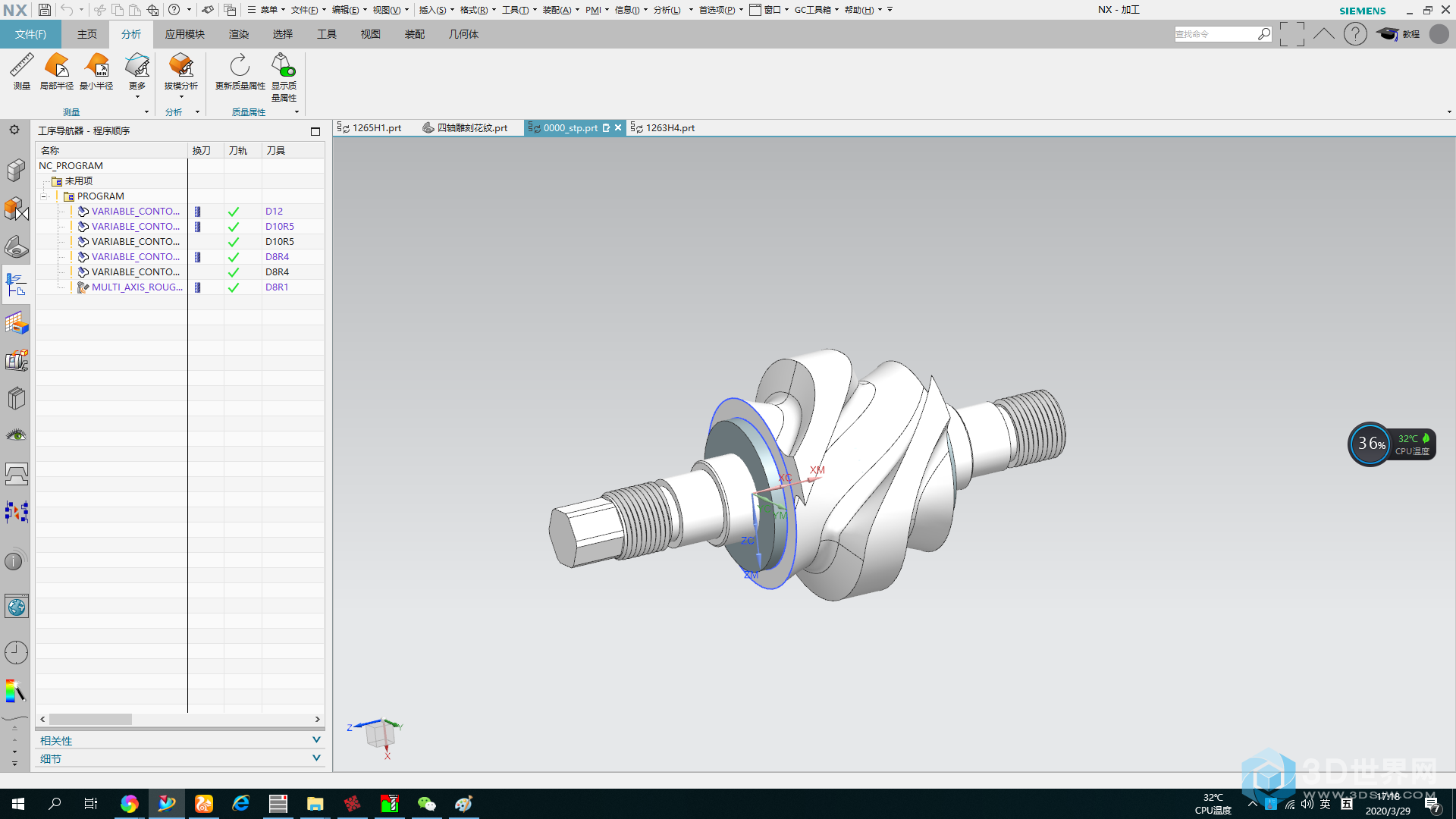Switch to the 主页 (Home) ribbon tab

click(x=87, y=34)
